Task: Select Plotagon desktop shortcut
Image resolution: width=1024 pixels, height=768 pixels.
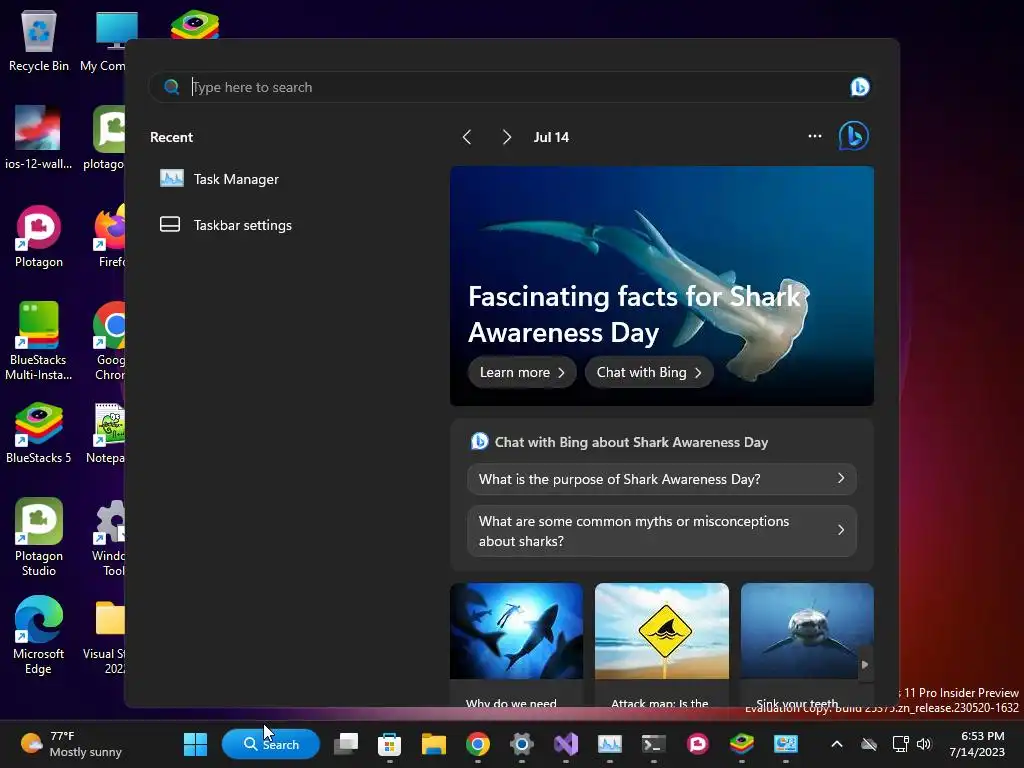Action: coord(39,236)
